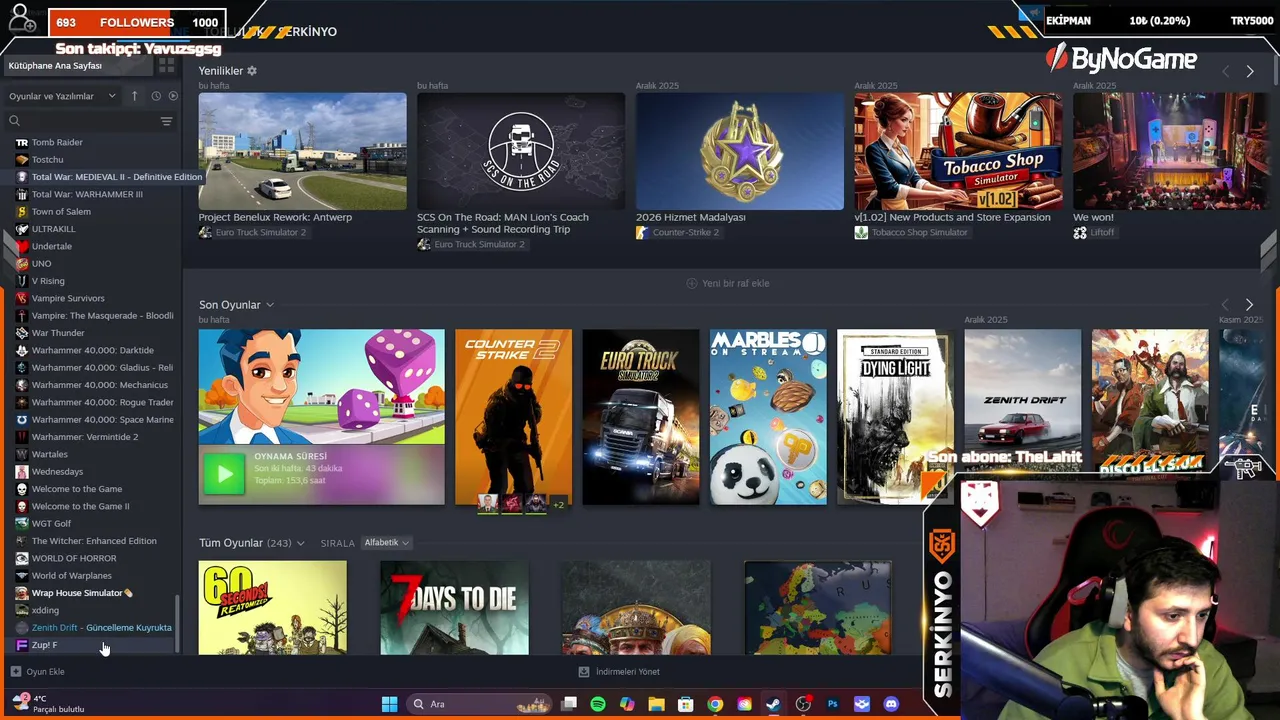Viewport: 1280px width, 720px height.
Task: Open SCS On The Road news thumbnail
Action: click(x=521, y=151)
